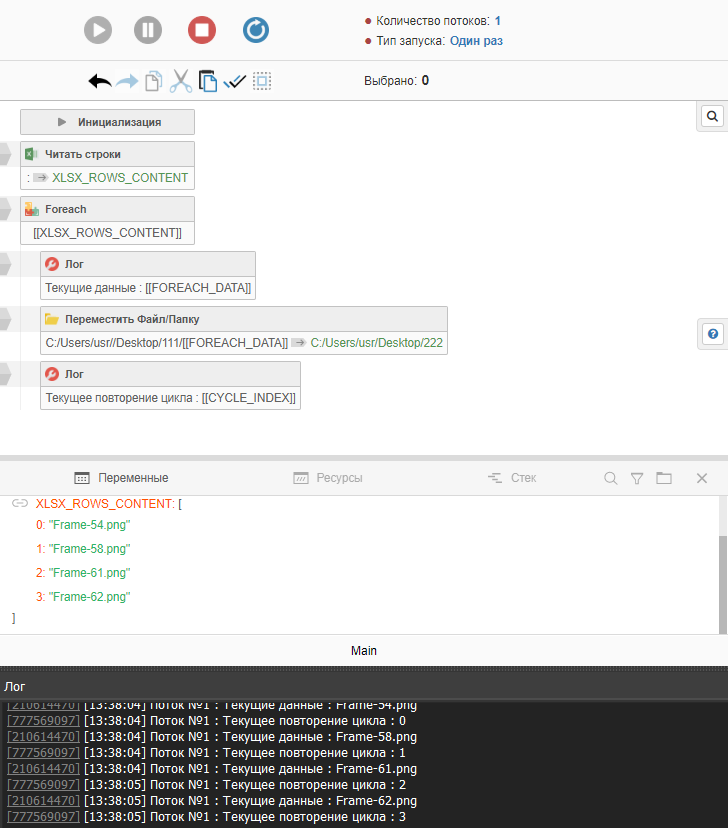Open the help question mark button
Image resolution: width=728 pixels, height=828 pixels.
coord(712,334)
